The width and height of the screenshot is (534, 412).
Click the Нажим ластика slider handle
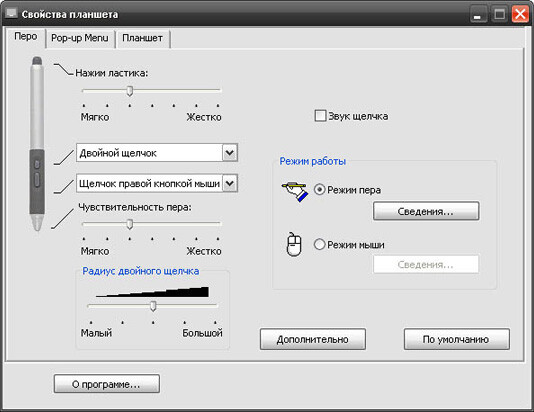click(129, 91)
